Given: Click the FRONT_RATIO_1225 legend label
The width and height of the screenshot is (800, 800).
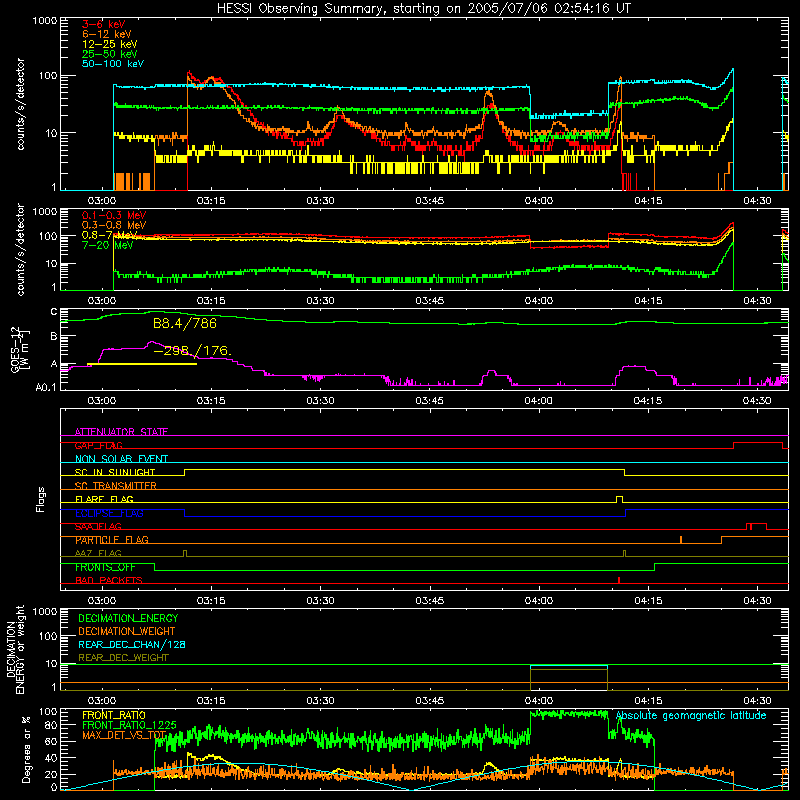Looking at the screenshot, I should (x=129, y=725).
